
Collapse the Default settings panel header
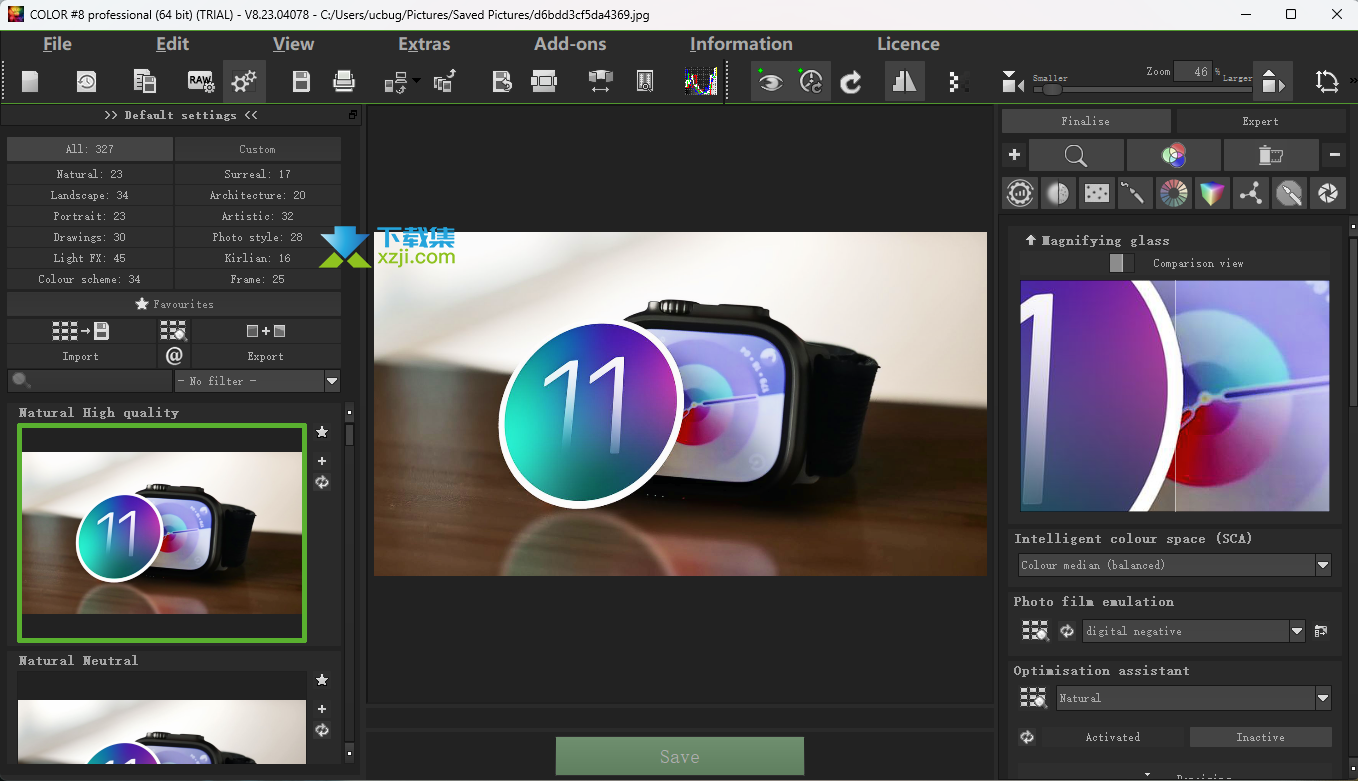coord(181,115)
